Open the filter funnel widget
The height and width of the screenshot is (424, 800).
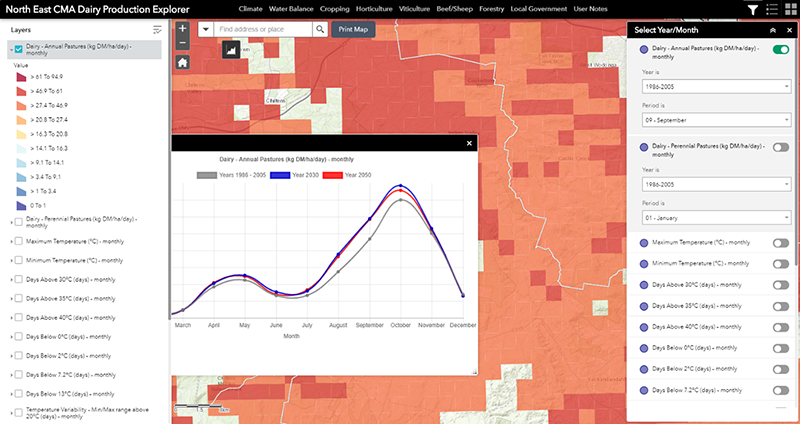pyautogui.click(x=752, y=9)
